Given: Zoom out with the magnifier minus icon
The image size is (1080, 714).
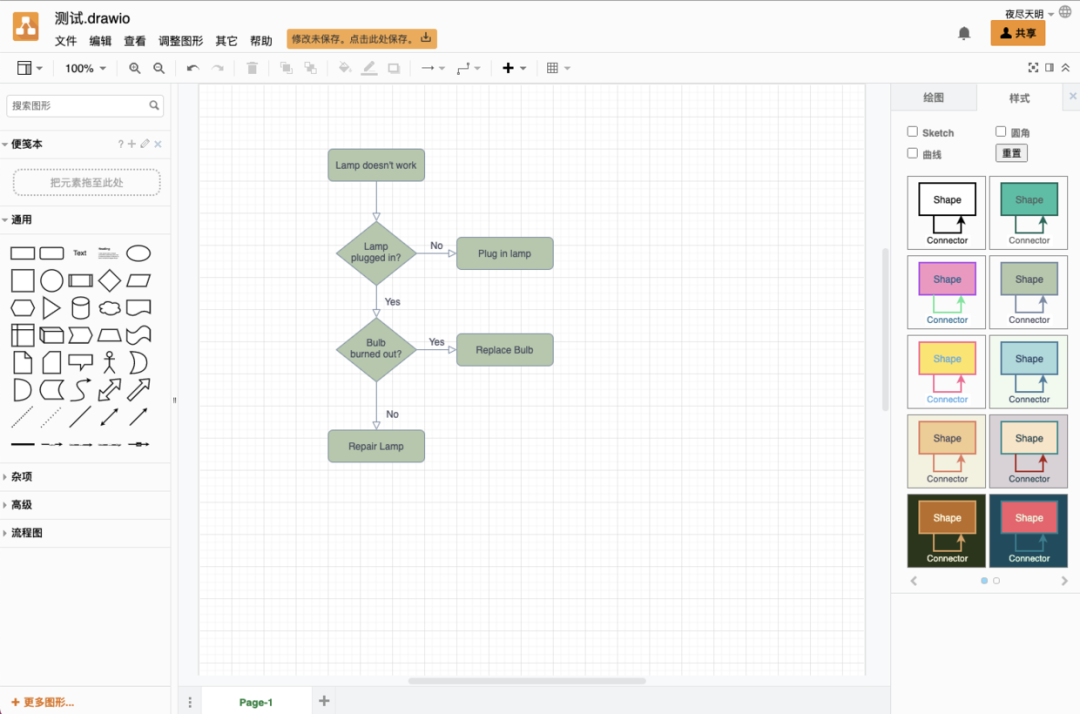Looking at the screenshot, I should click(x=159, y=68).
